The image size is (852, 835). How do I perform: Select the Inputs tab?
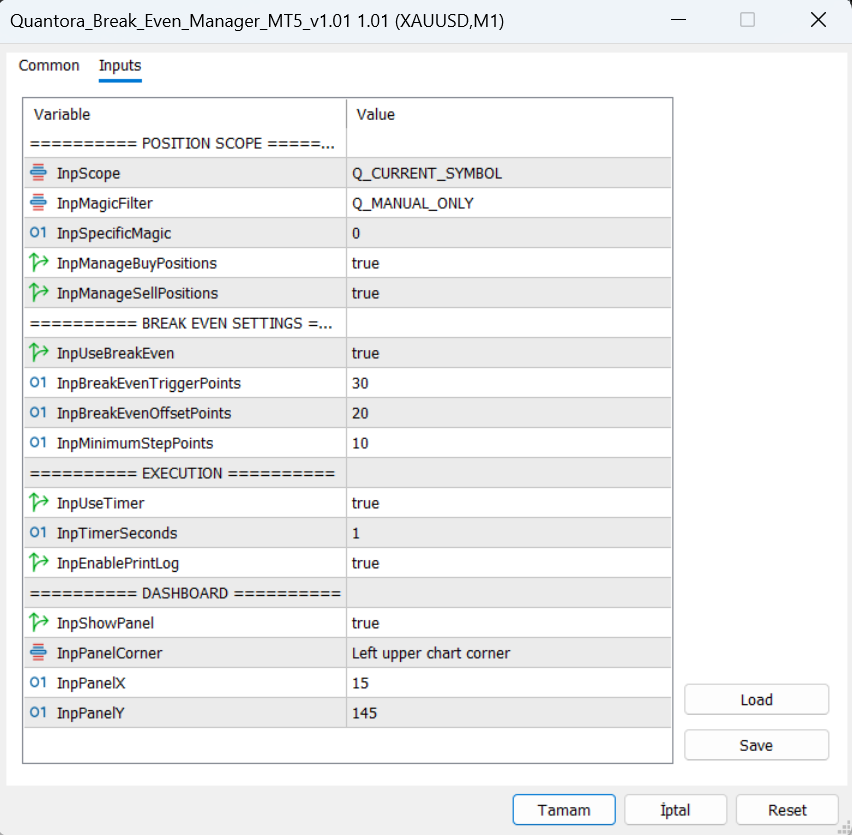coord(120,66)
